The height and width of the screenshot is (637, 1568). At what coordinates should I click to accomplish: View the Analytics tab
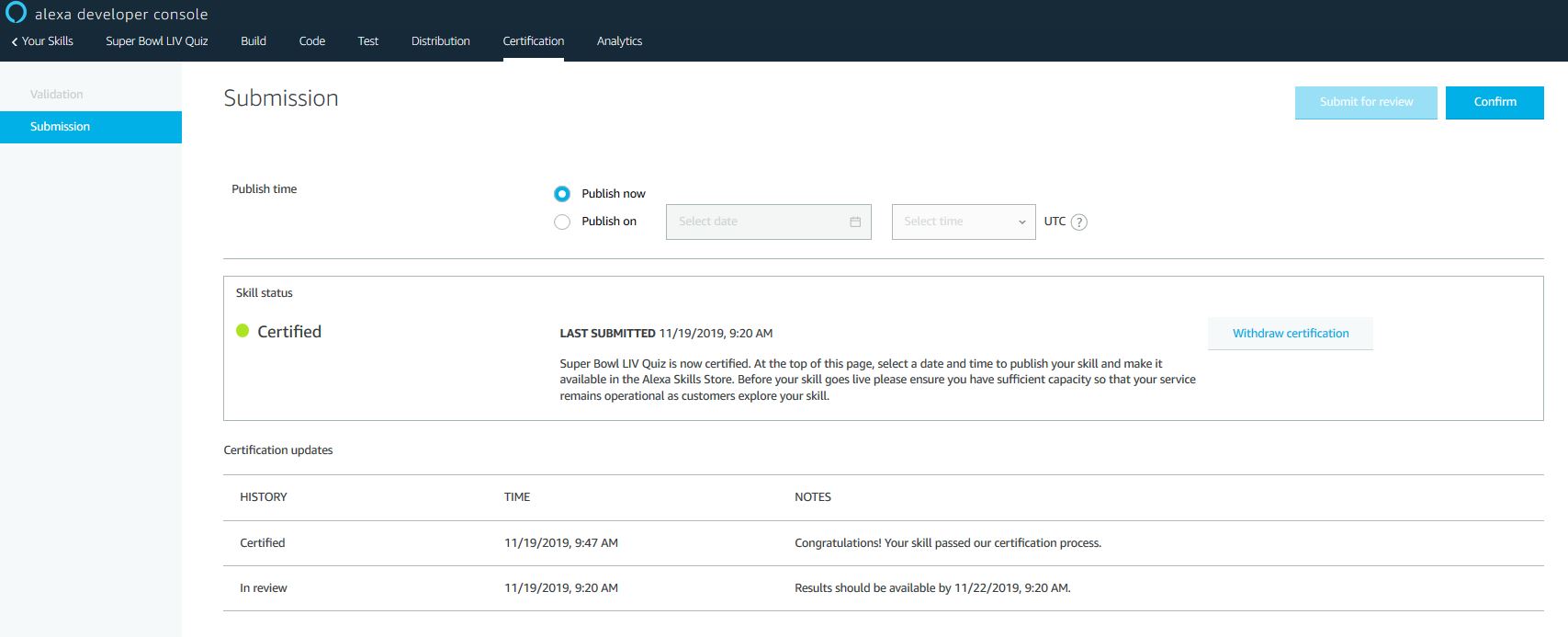tap(619, 41)
